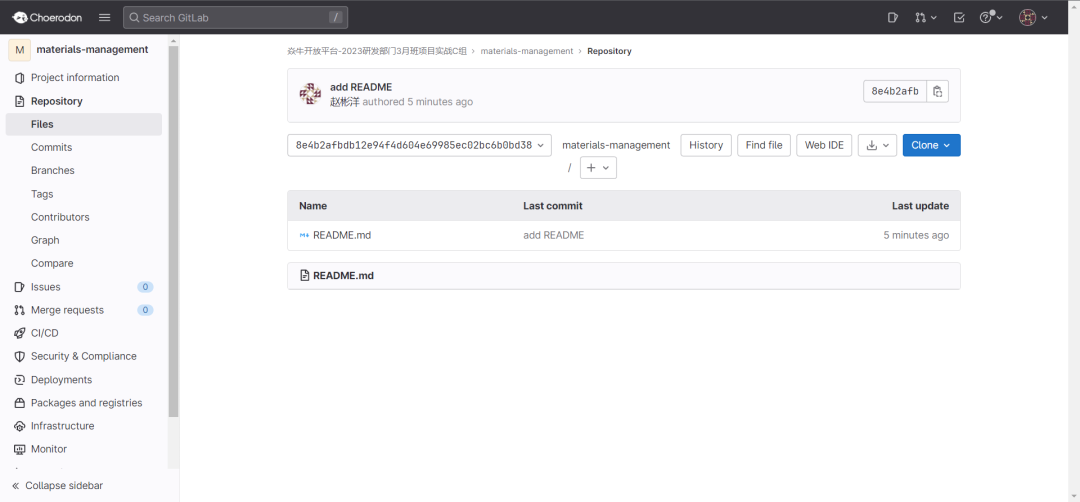Open the issues icon in top bar
Image resolution: width=1080 pixels, height=502 pixels.
893,17
